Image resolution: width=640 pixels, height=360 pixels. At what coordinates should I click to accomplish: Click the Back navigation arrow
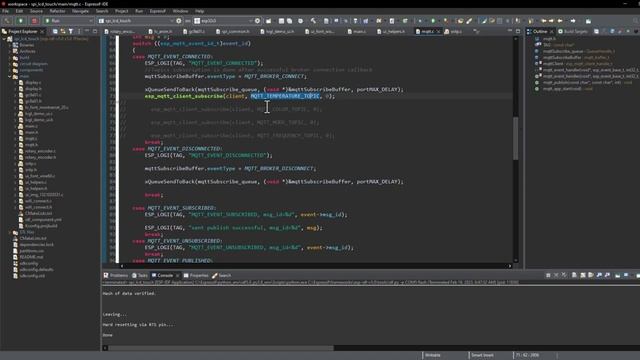(560, 20)
